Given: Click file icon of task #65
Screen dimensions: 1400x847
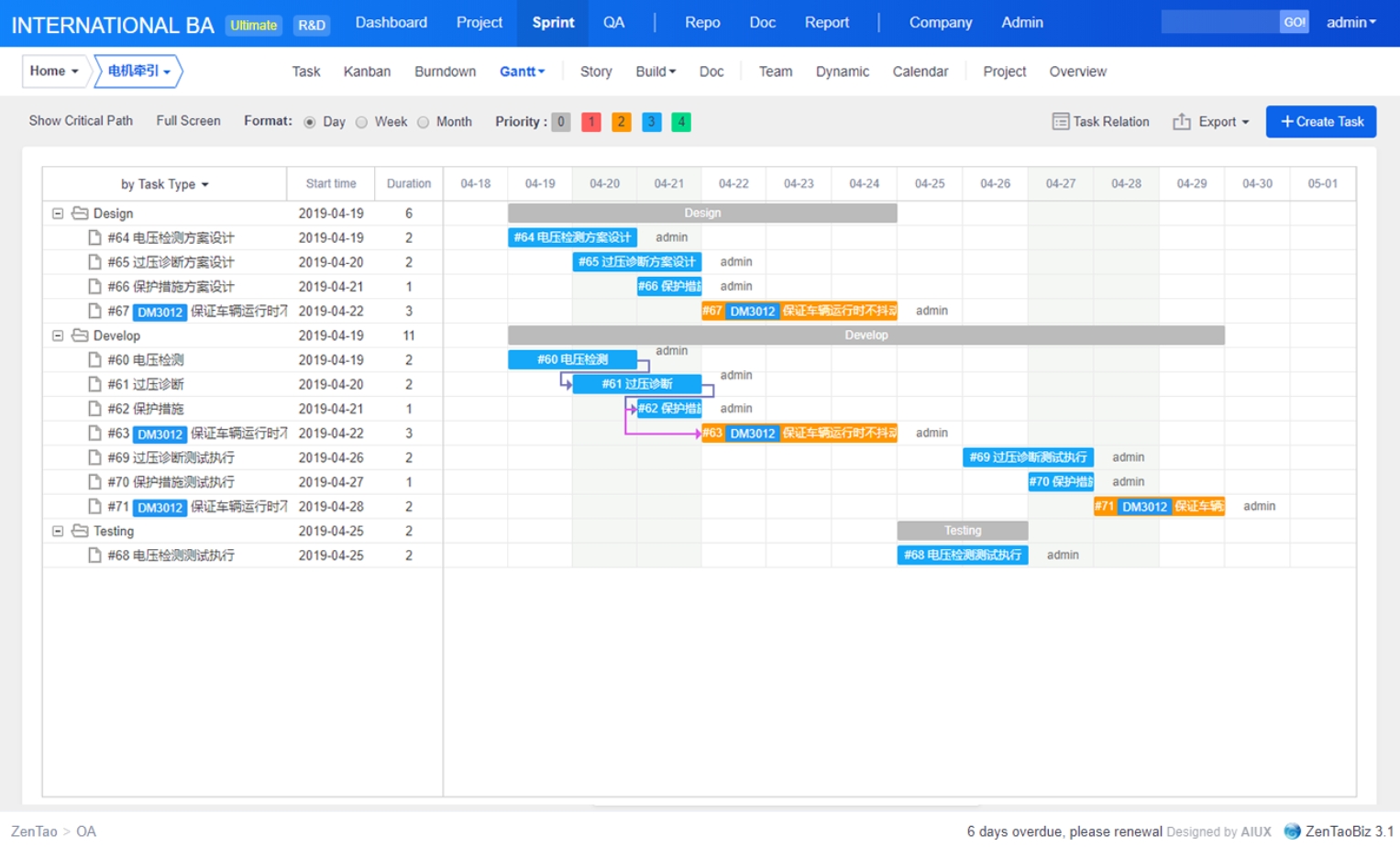Looking at the screenshot, I should (x=94, y=261).
